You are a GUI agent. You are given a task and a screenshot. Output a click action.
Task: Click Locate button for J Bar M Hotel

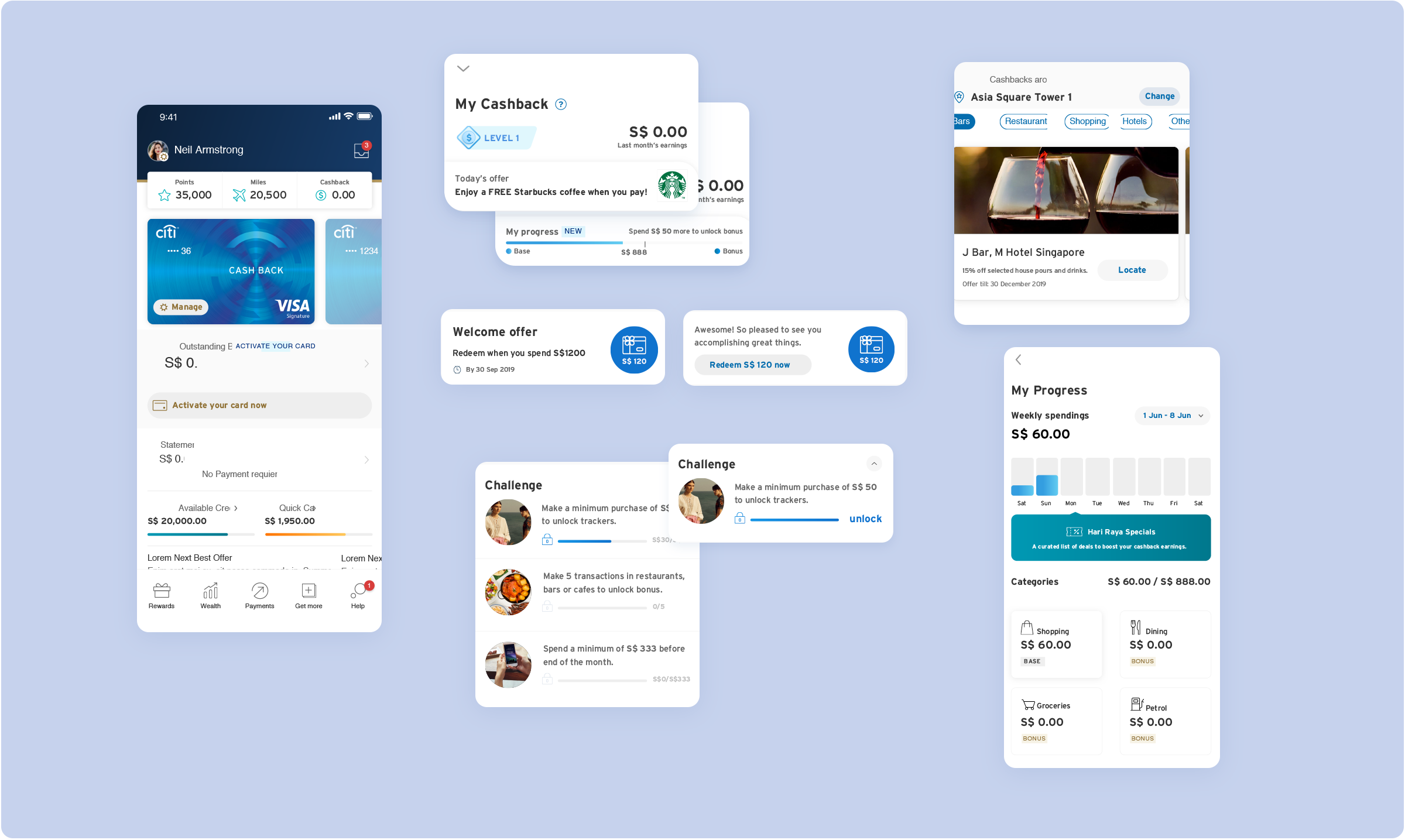1130,269
